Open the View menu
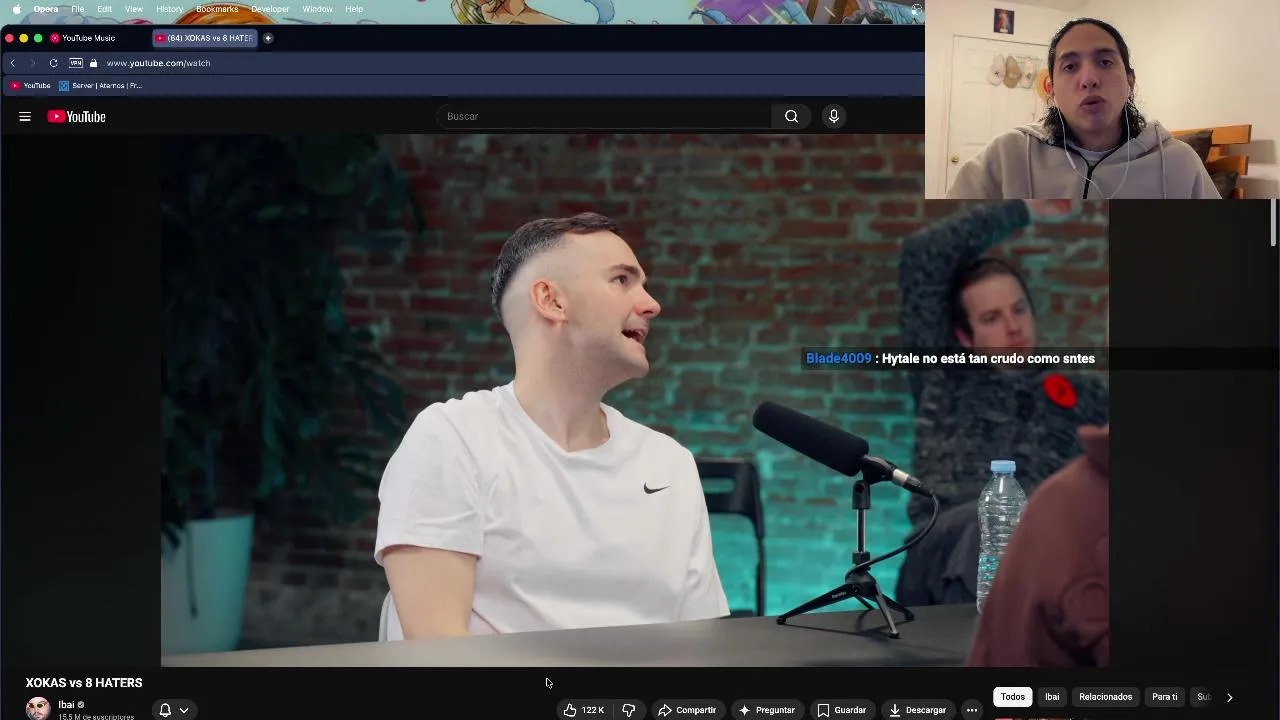Screen dimensions: 1280x720 click(134, 9)
